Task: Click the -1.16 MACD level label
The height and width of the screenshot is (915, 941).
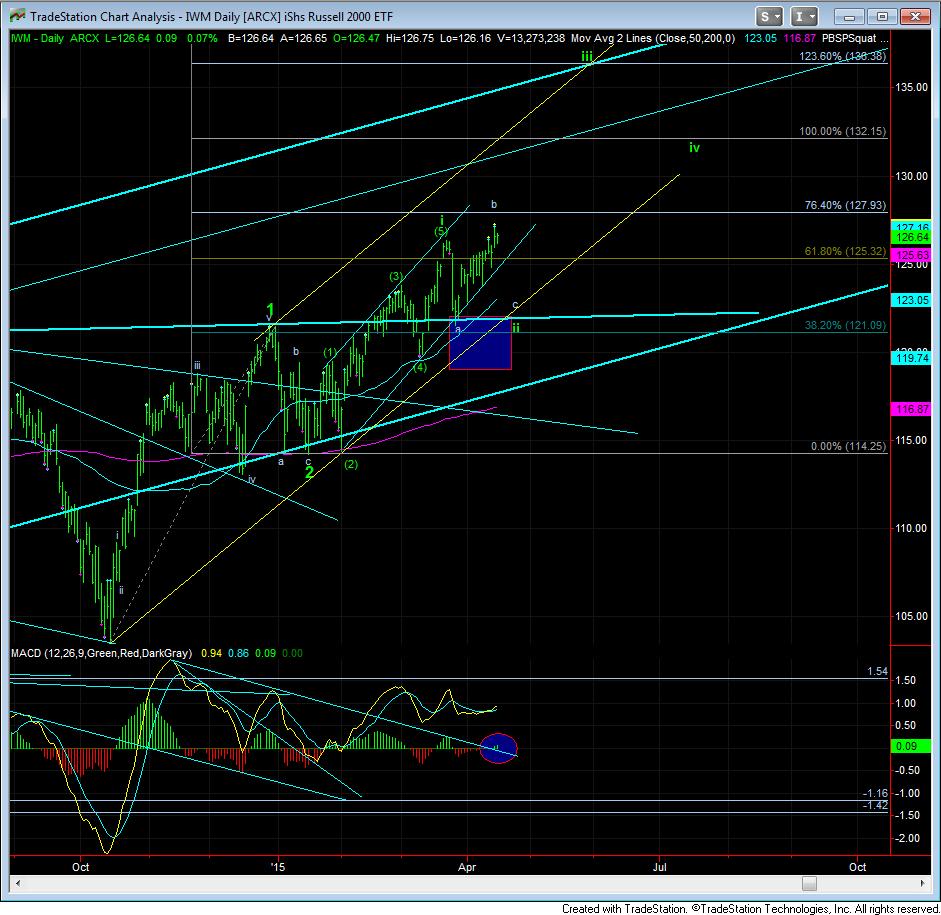Action: click(x=875, y=793)
